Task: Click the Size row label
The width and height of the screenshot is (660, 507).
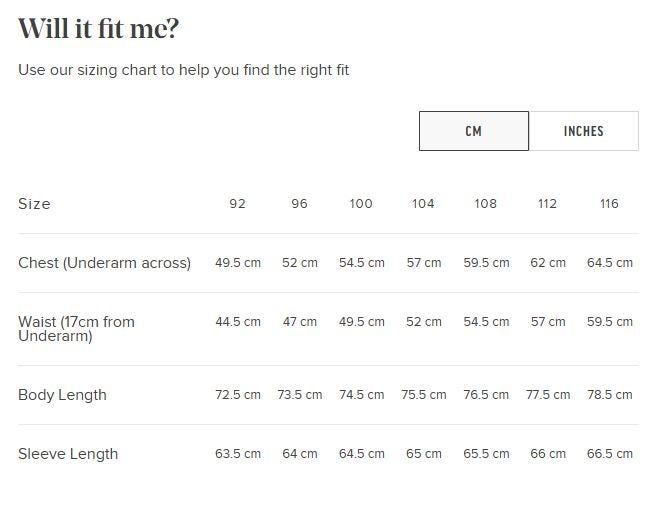Action: [34, 204]
